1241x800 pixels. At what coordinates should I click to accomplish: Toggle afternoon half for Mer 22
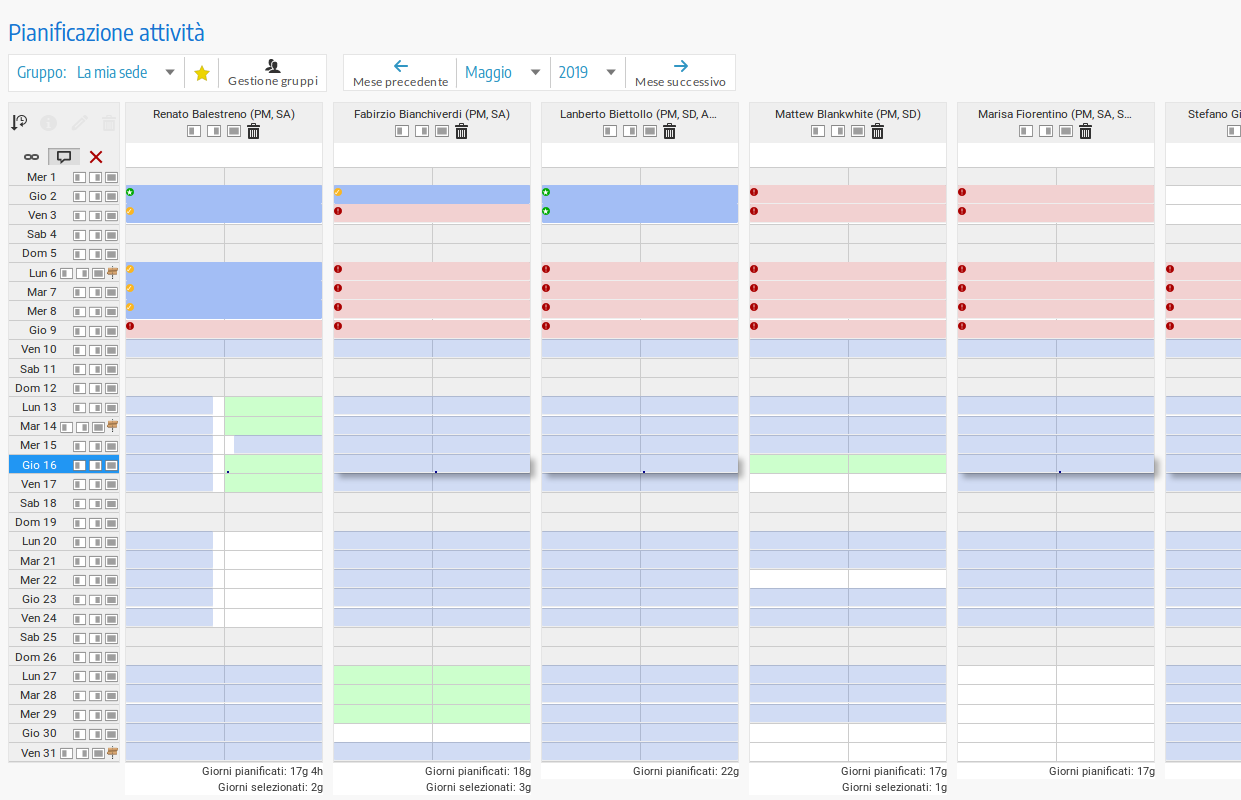95,581
